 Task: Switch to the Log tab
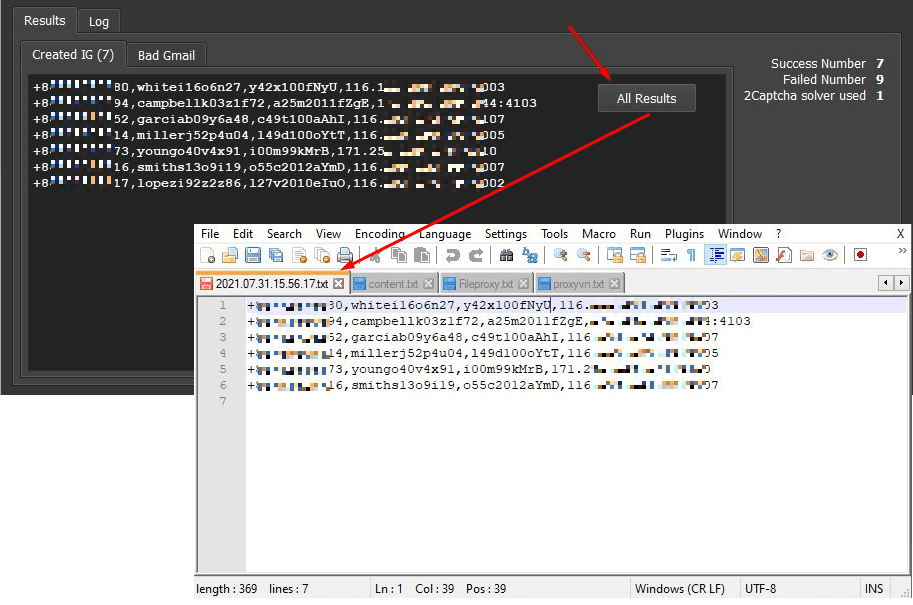tap(99, 21)
